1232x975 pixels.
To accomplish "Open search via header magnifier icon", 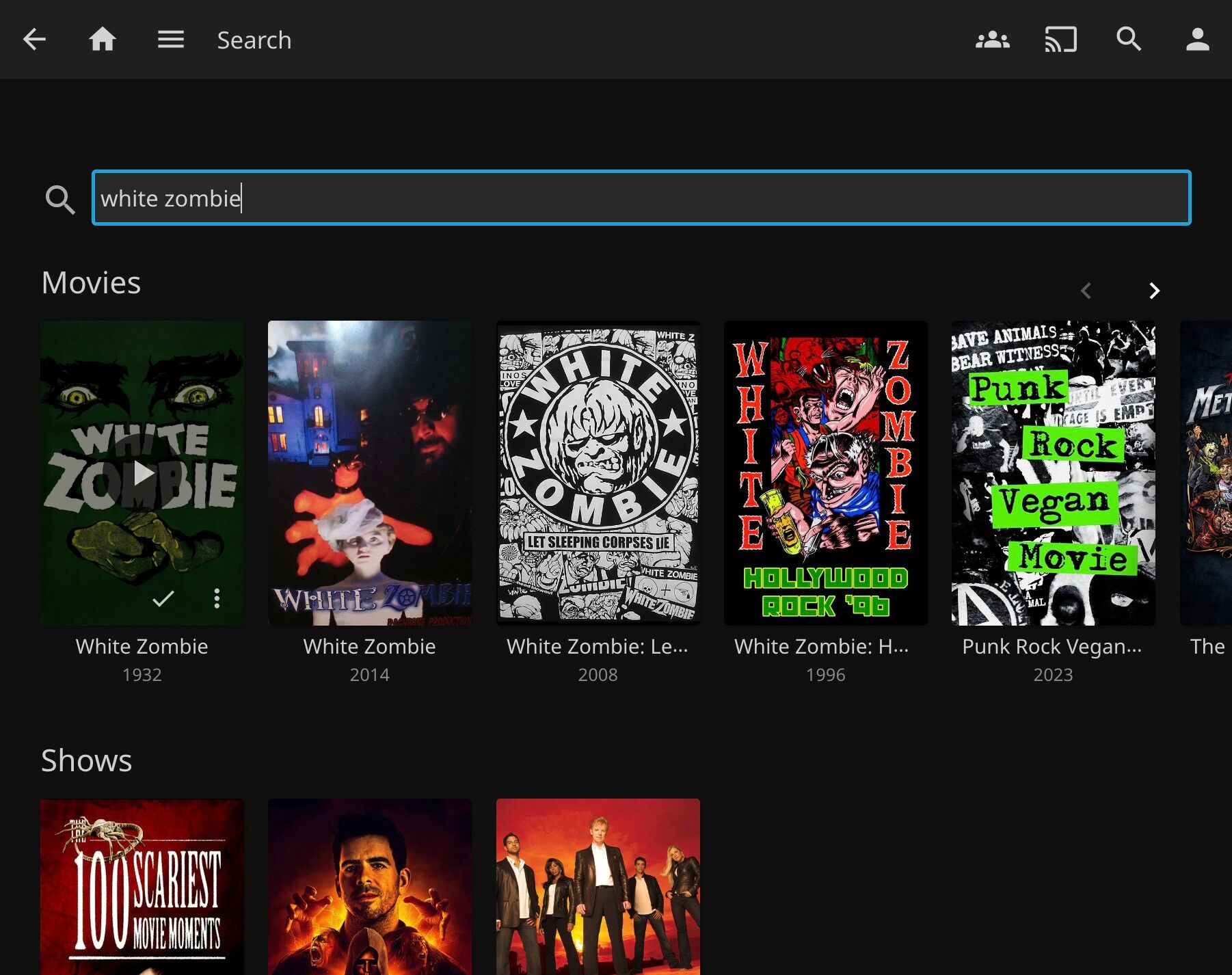I will click(x=1129, y=40).
